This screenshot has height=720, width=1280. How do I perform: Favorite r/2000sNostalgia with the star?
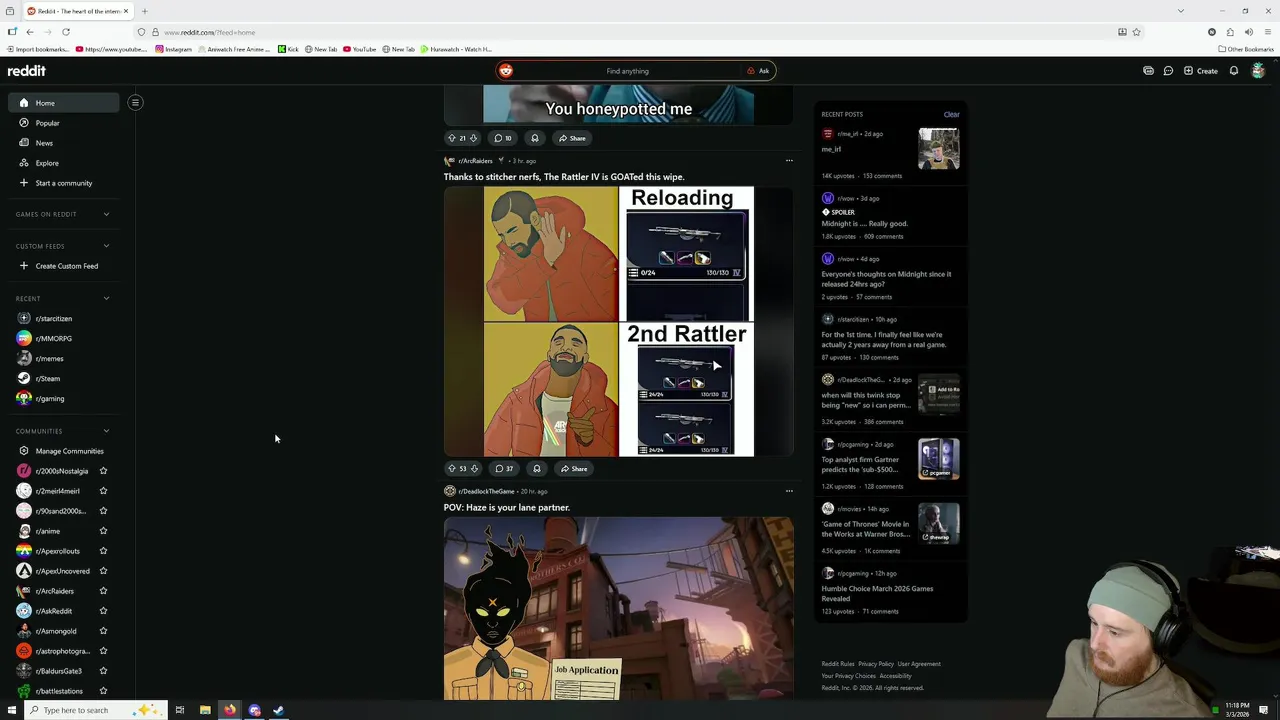click(103, 471)
